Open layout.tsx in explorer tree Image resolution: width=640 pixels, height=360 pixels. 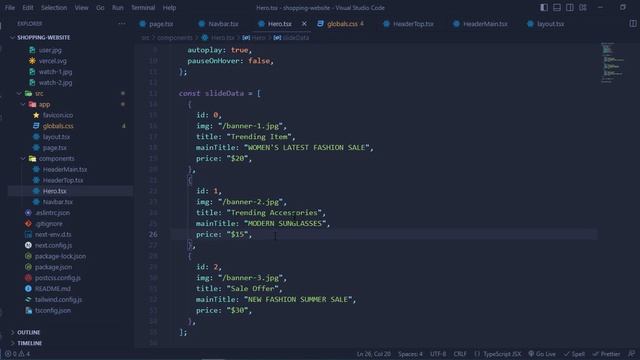tap(56, 137)
